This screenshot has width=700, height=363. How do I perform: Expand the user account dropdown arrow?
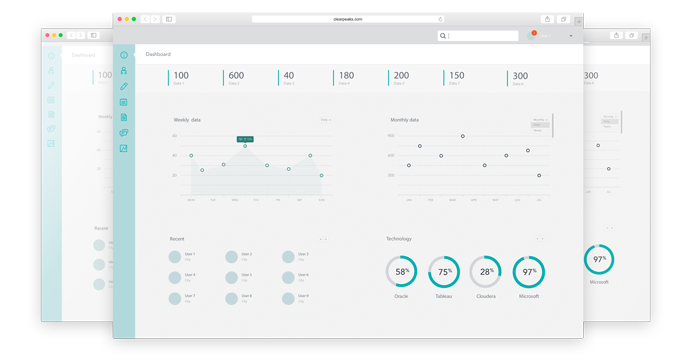click(x=571, y=36)
